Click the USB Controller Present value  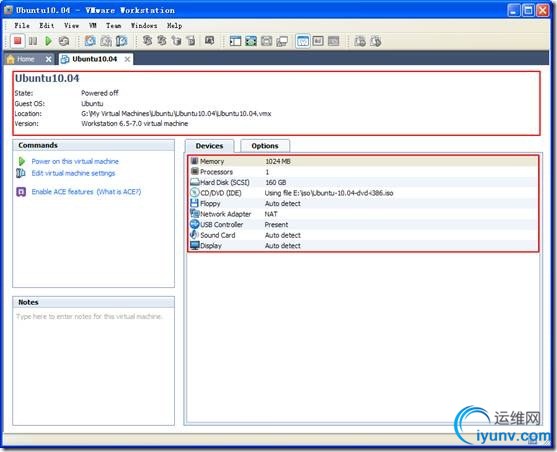pyautogui.click(x=276, y=225)
